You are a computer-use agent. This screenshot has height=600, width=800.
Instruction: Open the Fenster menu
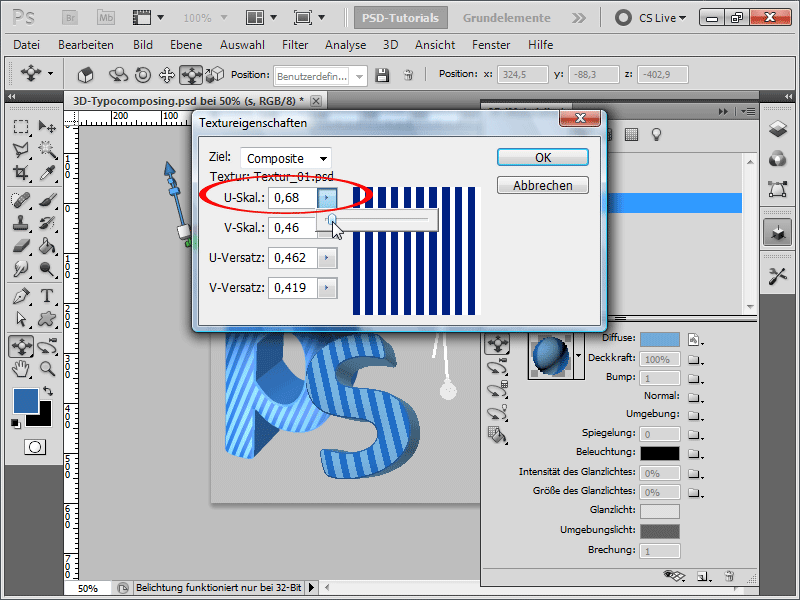[x=491, y=45]
